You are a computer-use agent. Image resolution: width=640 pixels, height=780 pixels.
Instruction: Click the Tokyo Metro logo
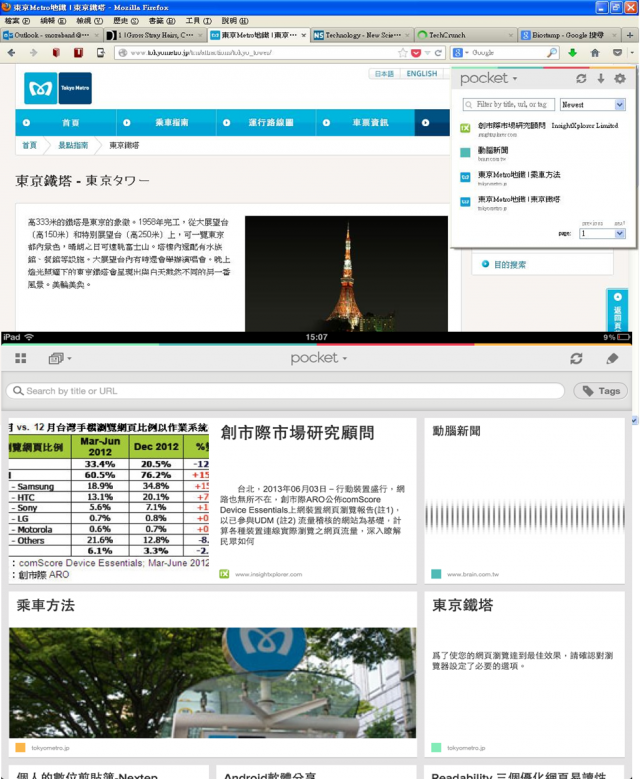(x=58, y=88)
